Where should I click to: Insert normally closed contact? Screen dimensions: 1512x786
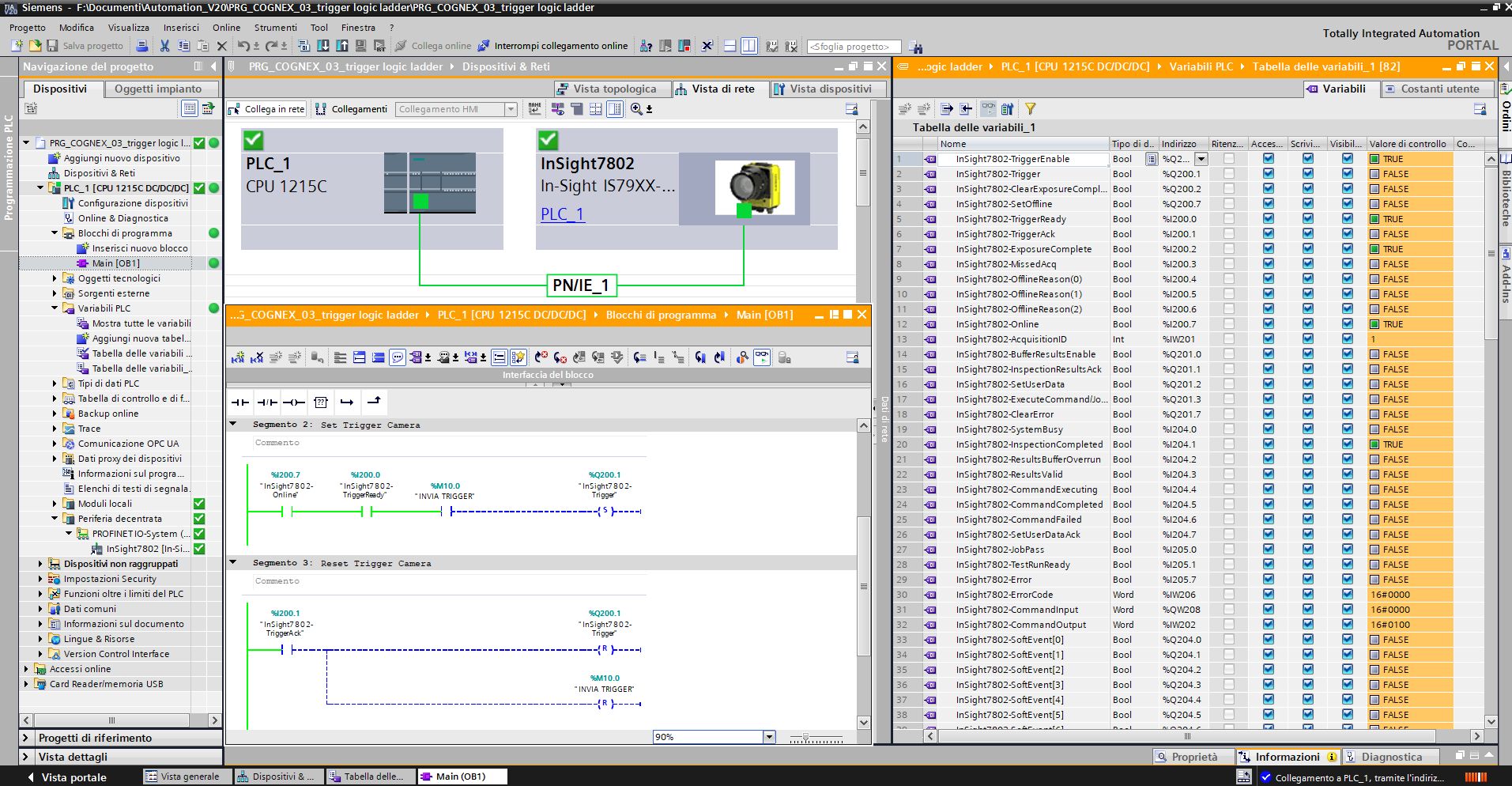coord(267,402)
